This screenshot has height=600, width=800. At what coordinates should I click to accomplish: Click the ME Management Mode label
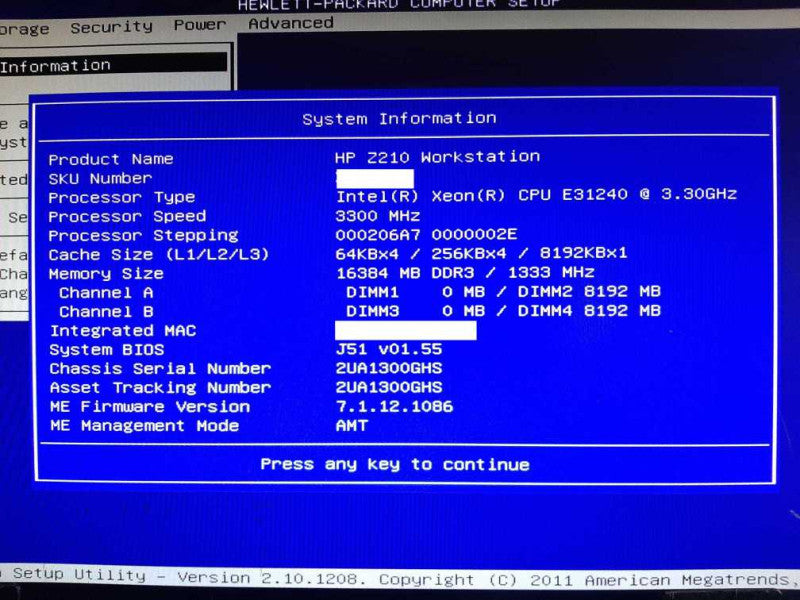(x=144, y=426)
